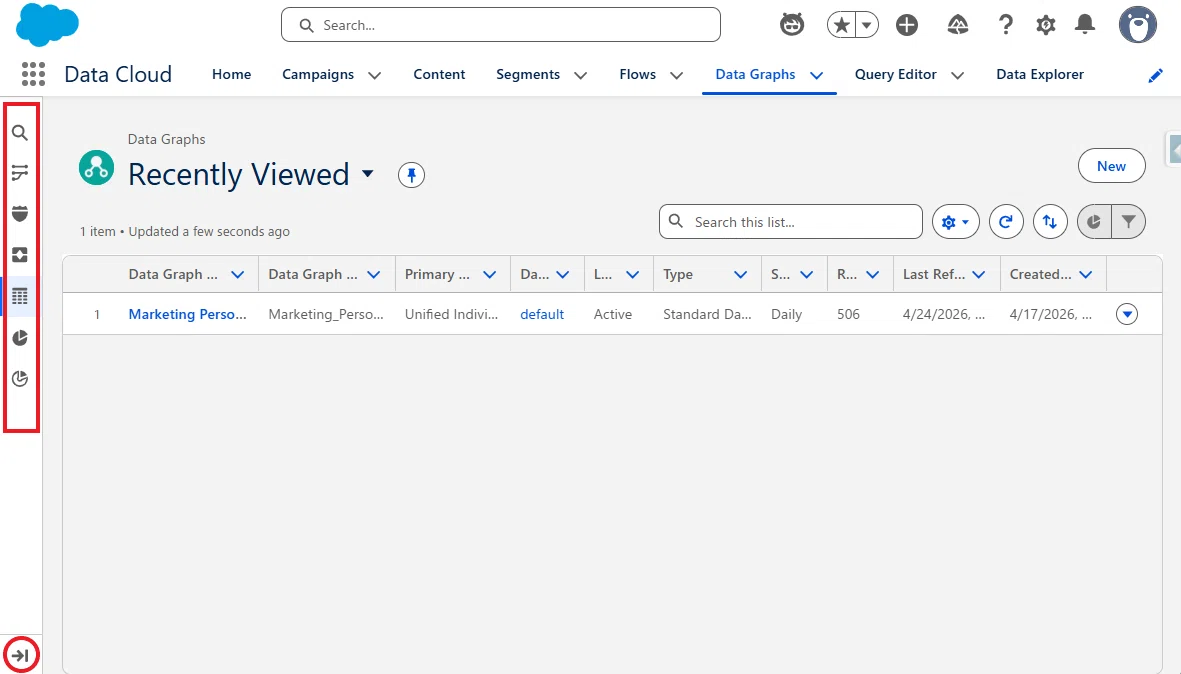
Task: Open list view controls gear
Action: 956,222
